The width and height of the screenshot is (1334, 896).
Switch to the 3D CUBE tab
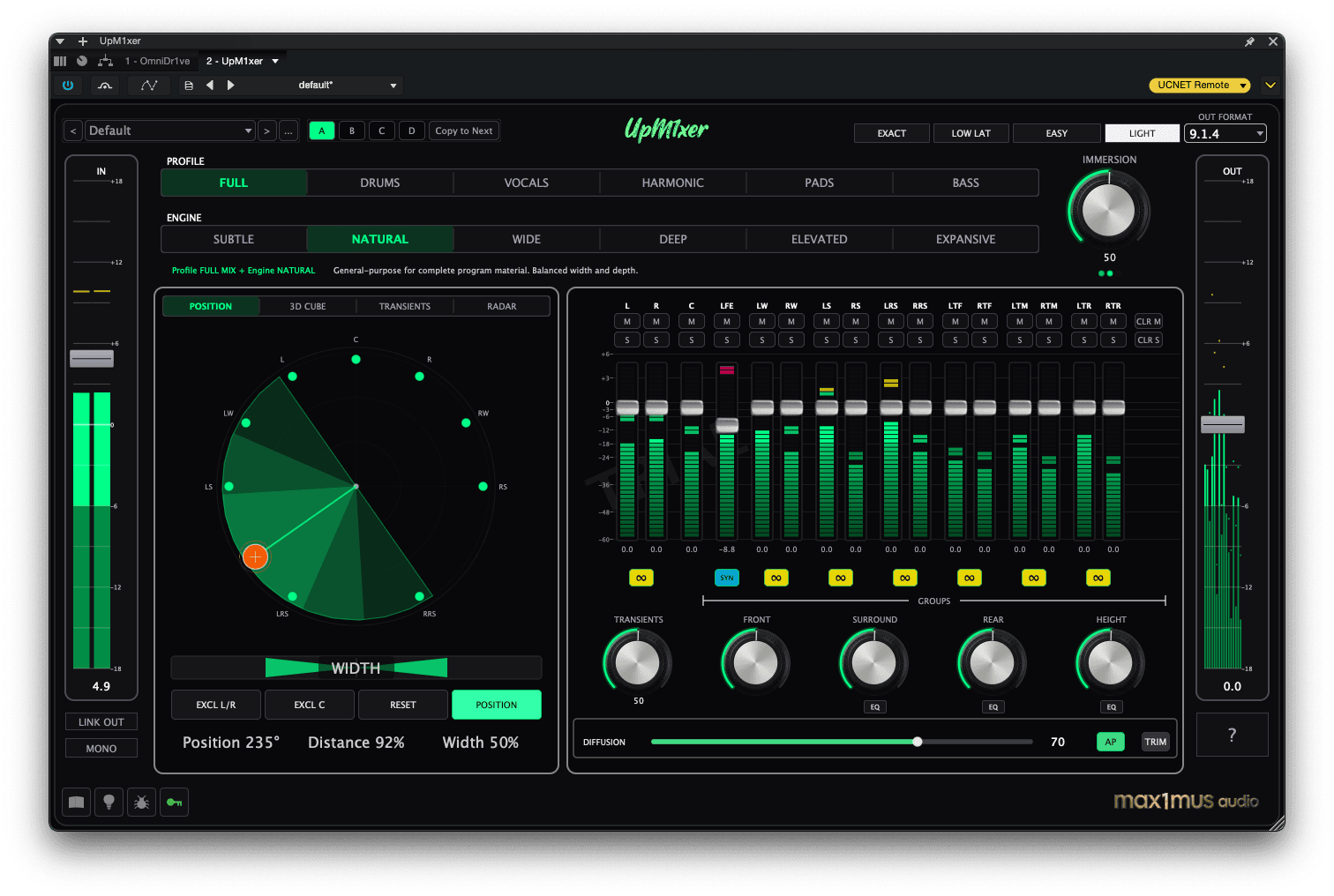point(308,306)
